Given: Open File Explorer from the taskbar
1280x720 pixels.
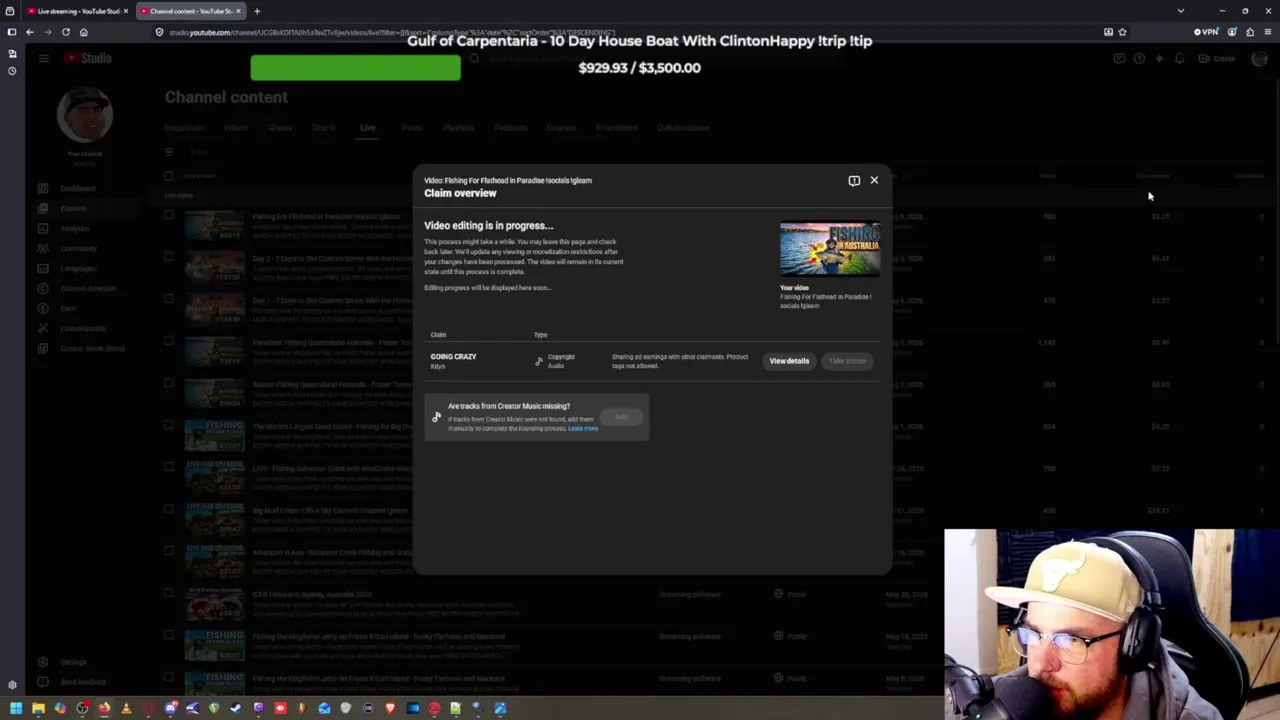Looking at the screenshot, I should (38, 709).
